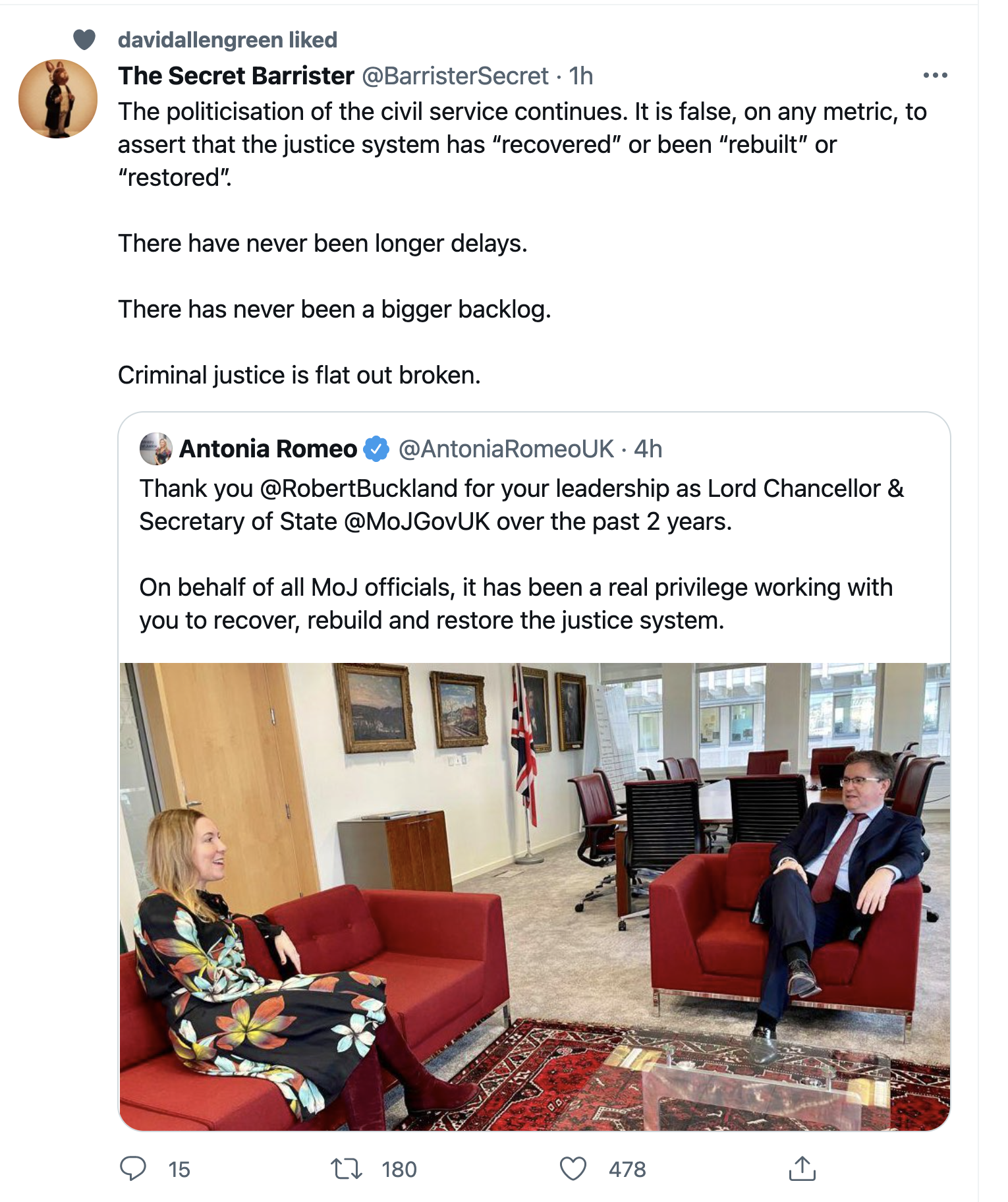Open the reply icon with 15 replies
The image size is (1008, 1202).
click(x=133, y=1168)
